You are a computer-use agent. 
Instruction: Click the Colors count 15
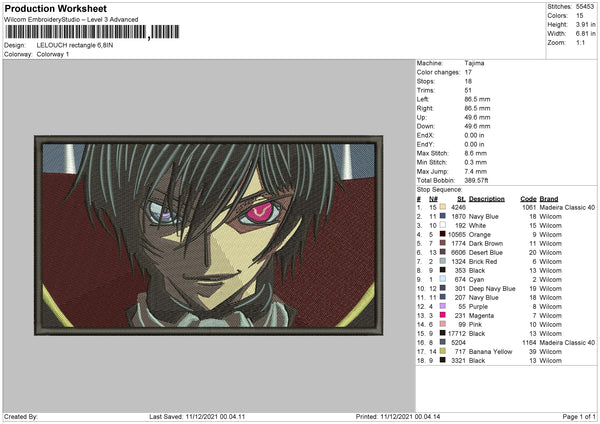[580, 16]
